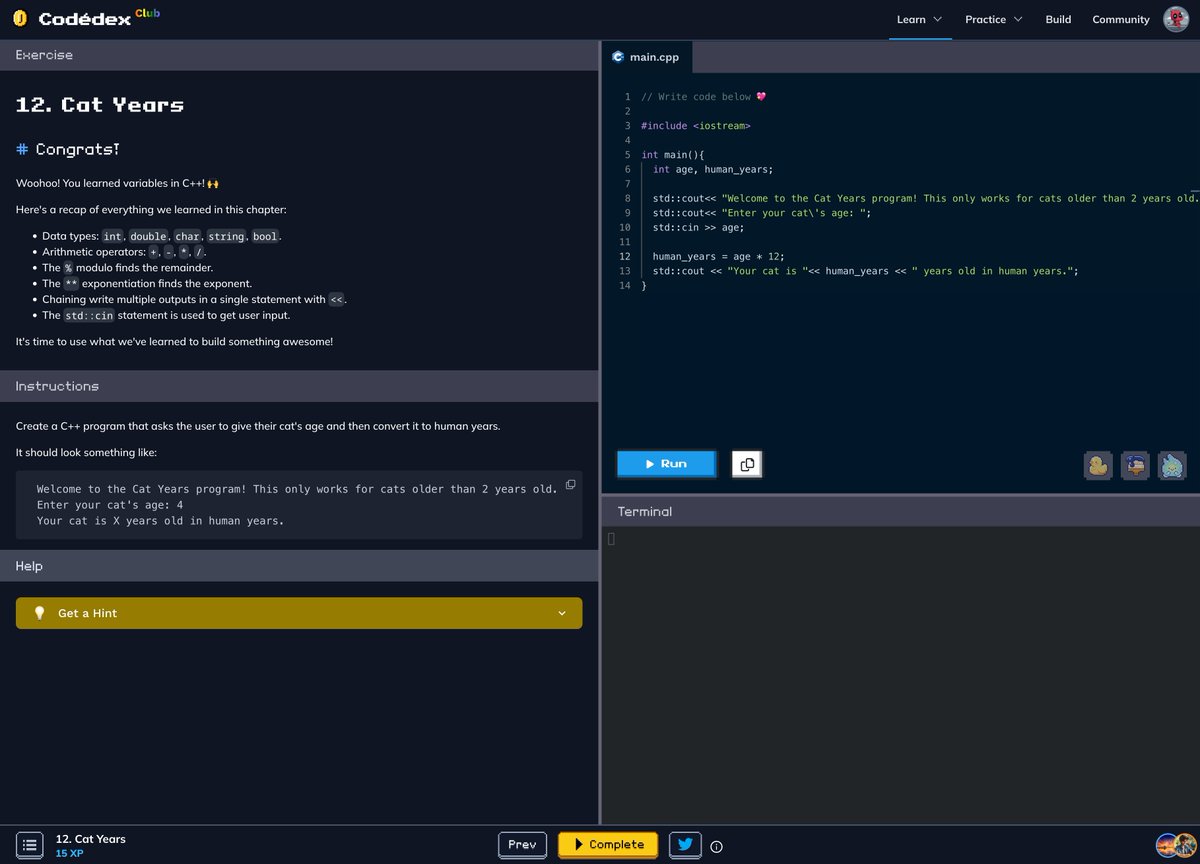Click the "**" exponentiation code tag
Viewport: 1200px width, 864px height.
(71, 284)
